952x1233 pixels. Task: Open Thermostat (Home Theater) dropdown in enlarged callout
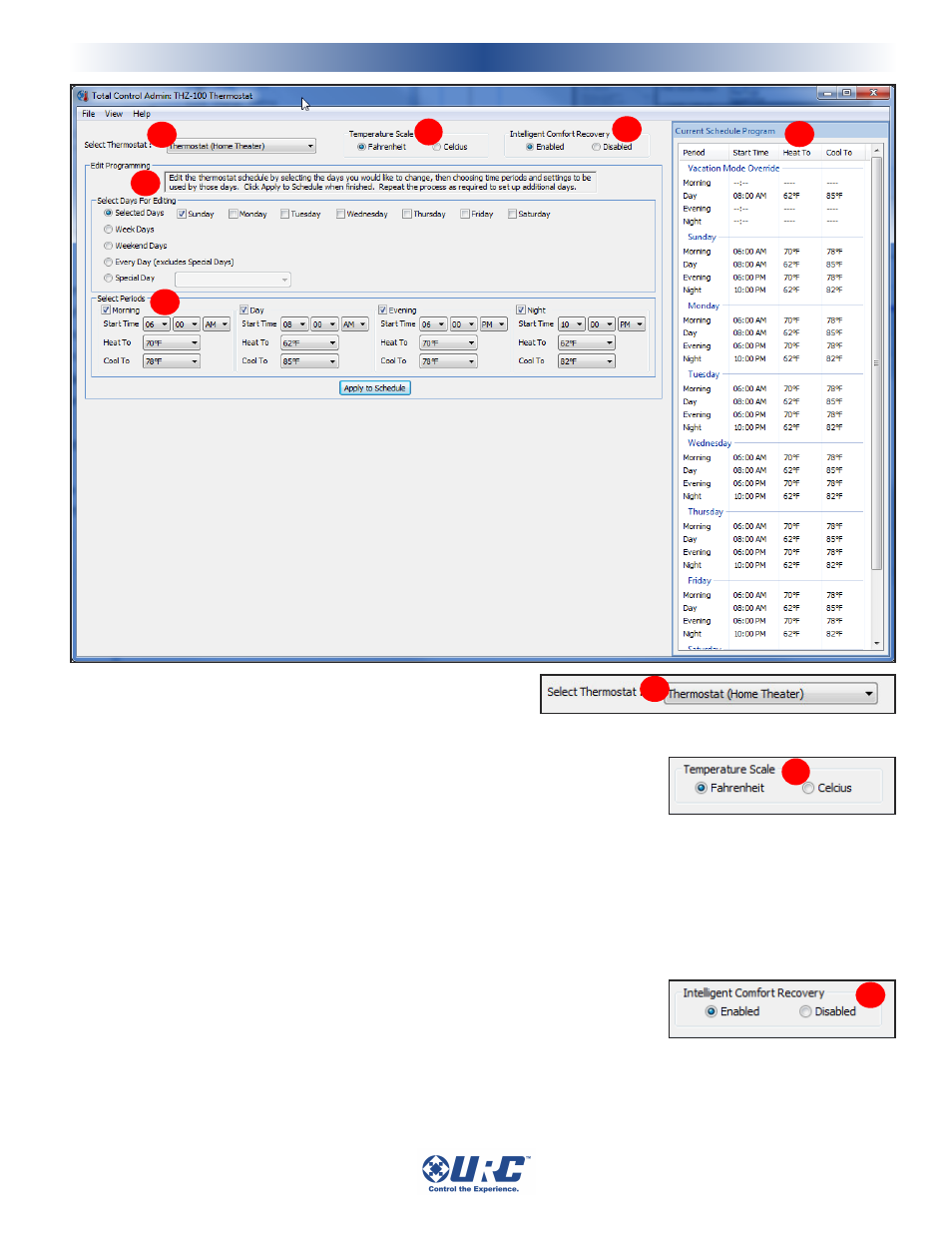pos(770,694)
